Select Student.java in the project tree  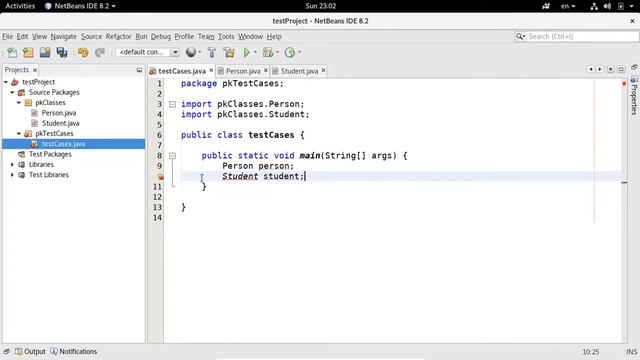60,123
